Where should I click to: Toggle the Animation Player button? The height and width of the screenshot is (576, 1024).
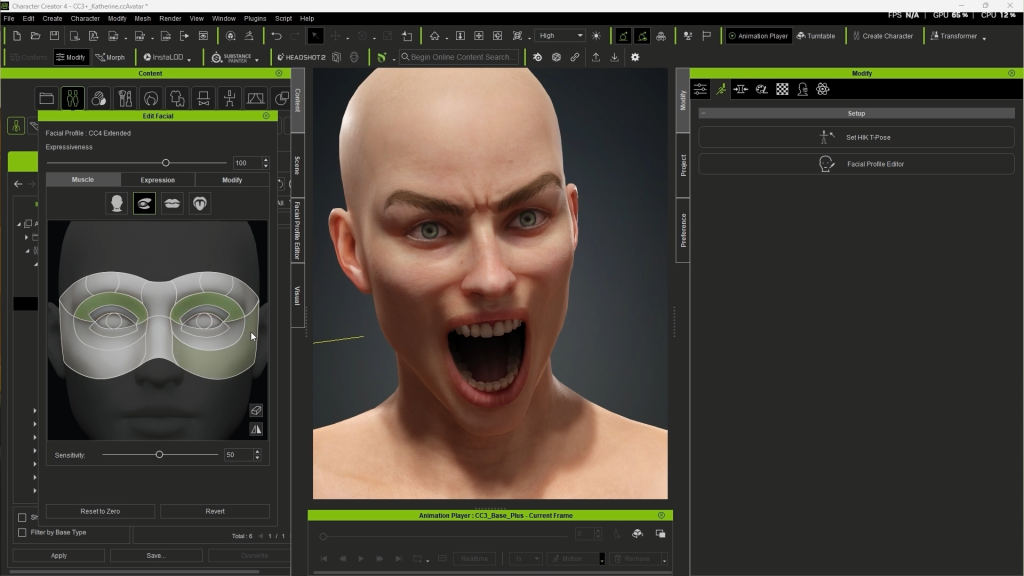pos(758,36)
